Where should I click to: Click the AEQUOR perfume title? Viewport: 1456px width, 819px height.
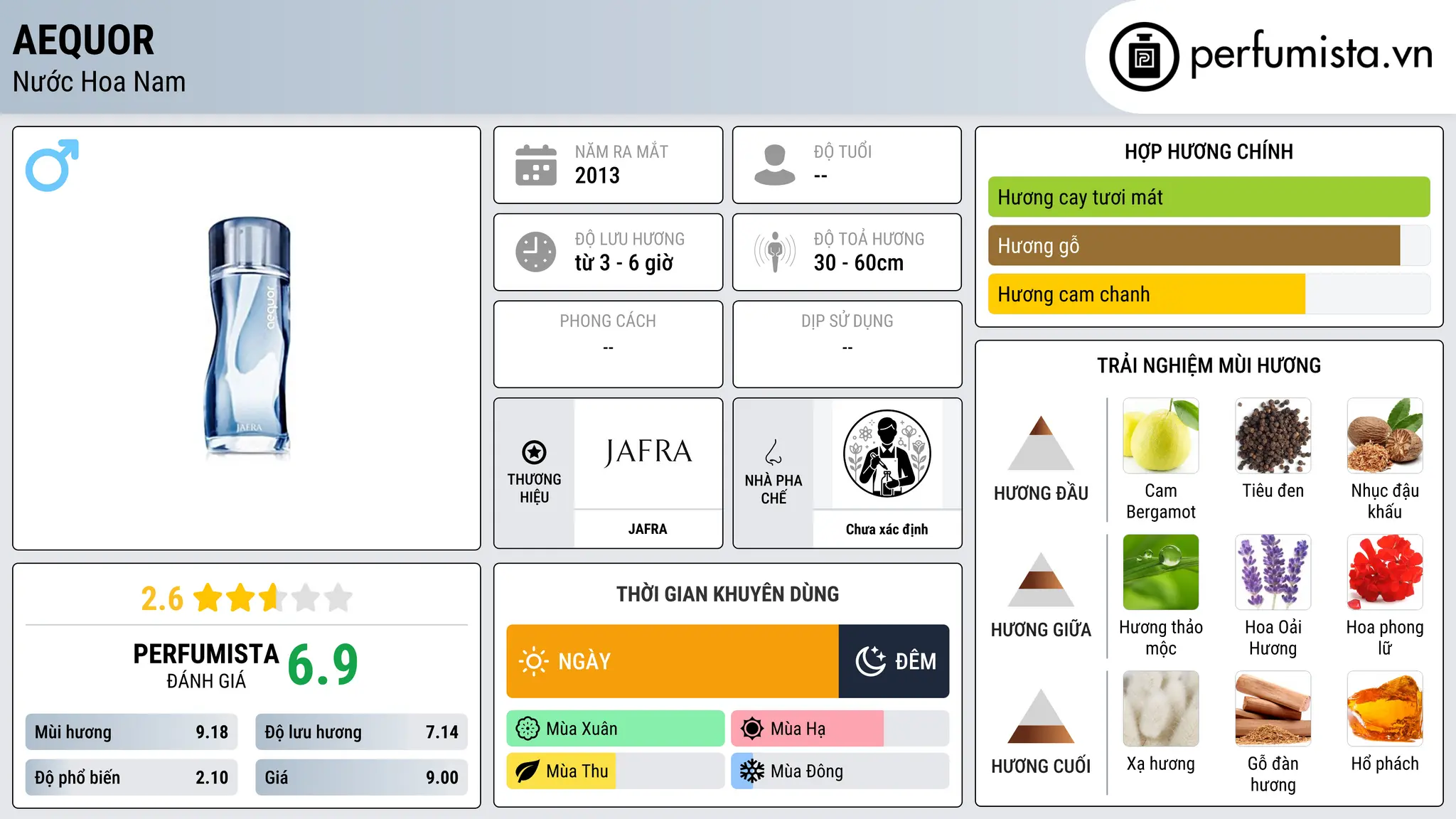pos(83,40)
